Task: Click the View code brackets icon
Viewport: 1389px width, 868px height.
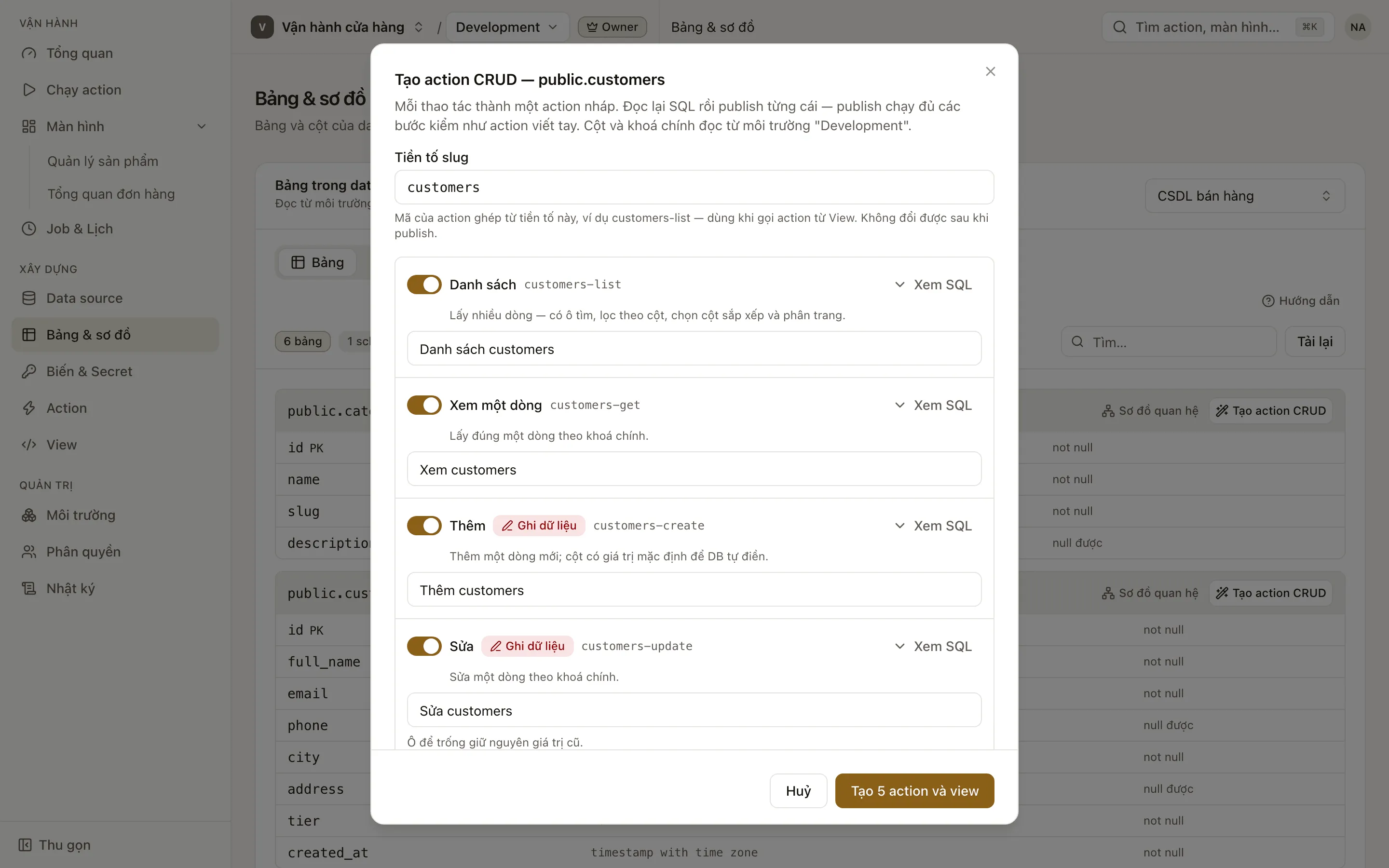Action: (29, 445)
